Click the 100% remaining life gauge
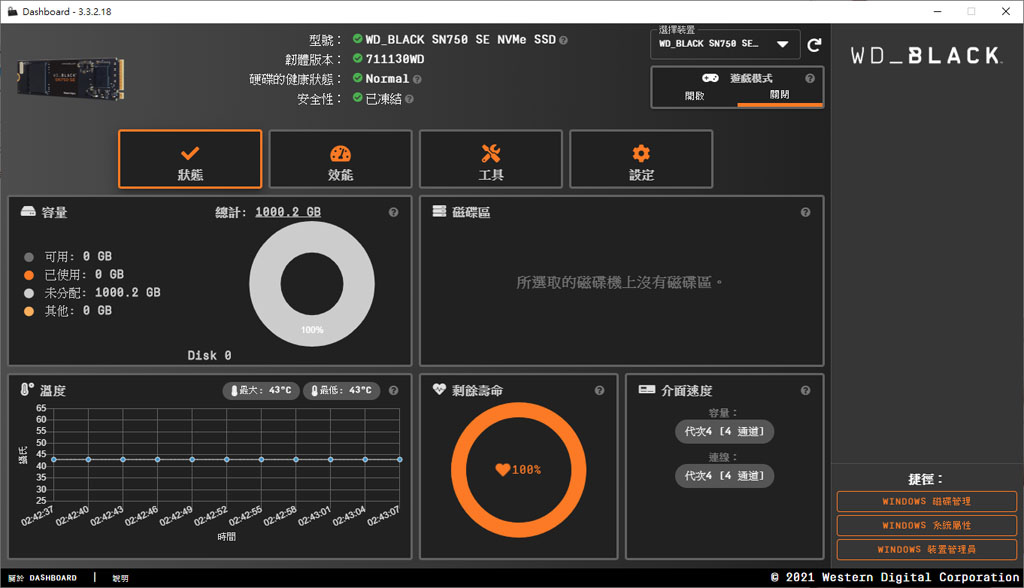Viewport: 1024px width, 588px height. pos(519,470)
